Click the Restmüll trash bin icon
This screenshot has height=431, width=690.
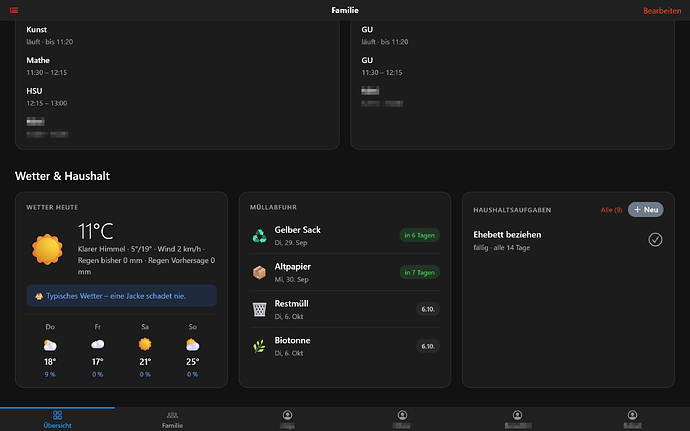[x=260, y=309]
